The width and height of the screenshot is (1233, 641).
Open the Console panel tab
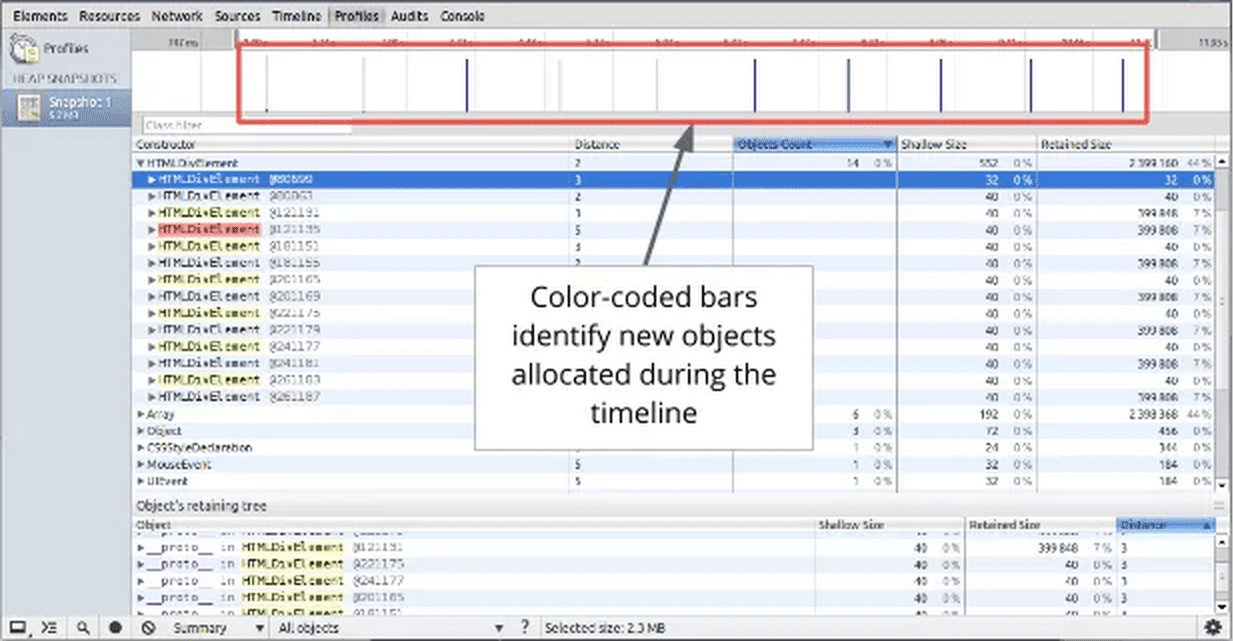point(462,15)
